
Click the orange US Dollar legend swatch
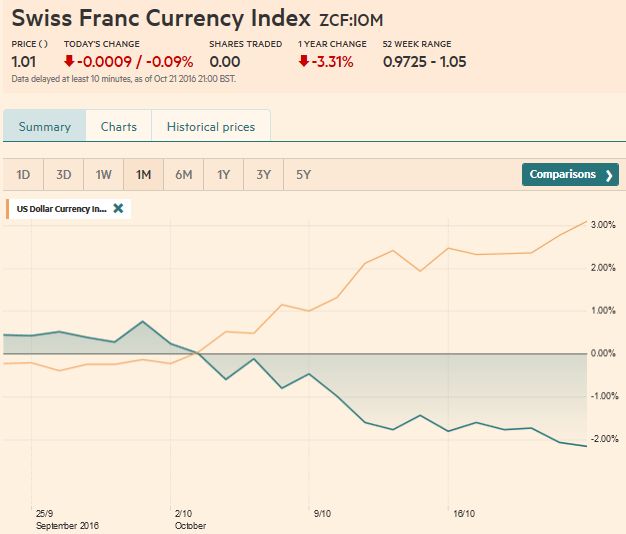9,208
